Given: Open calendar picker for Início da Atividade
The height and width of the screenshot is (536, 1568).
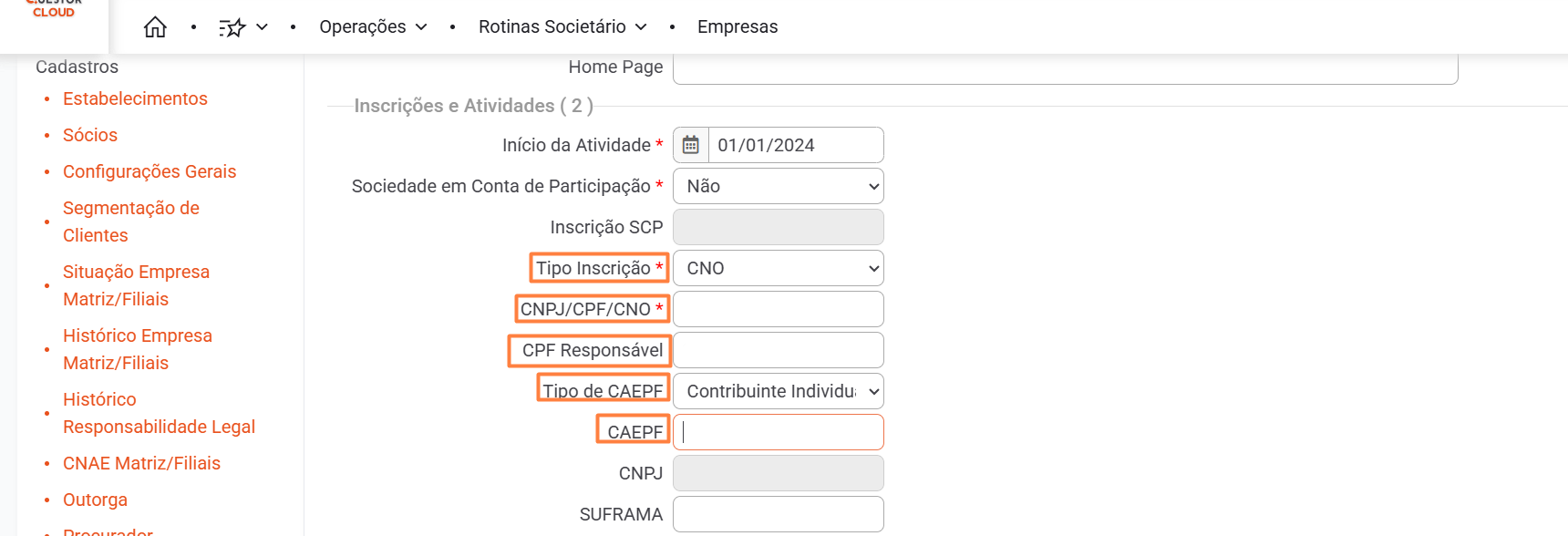Looking at the screenshot, I should 691,145.
